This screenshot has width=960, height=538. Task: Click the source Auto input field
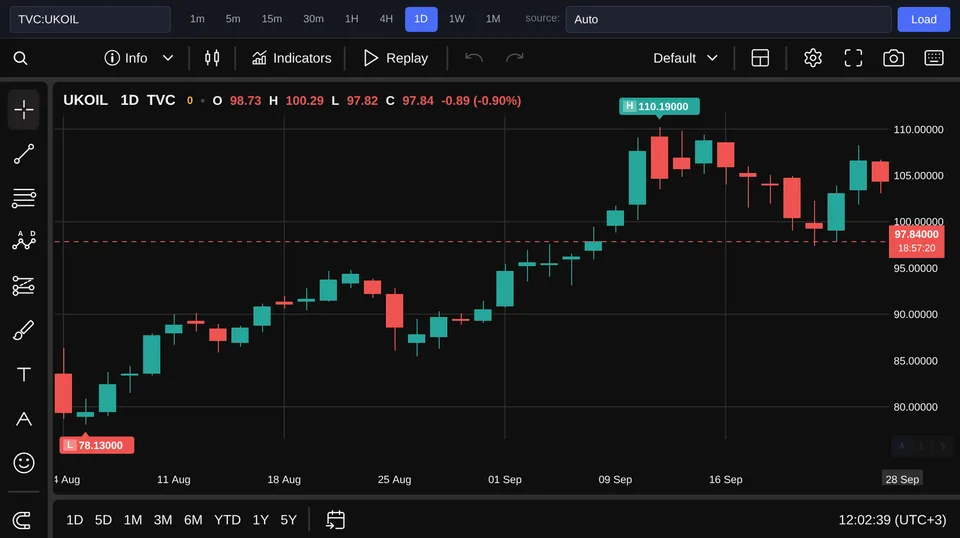click(728, 19)
